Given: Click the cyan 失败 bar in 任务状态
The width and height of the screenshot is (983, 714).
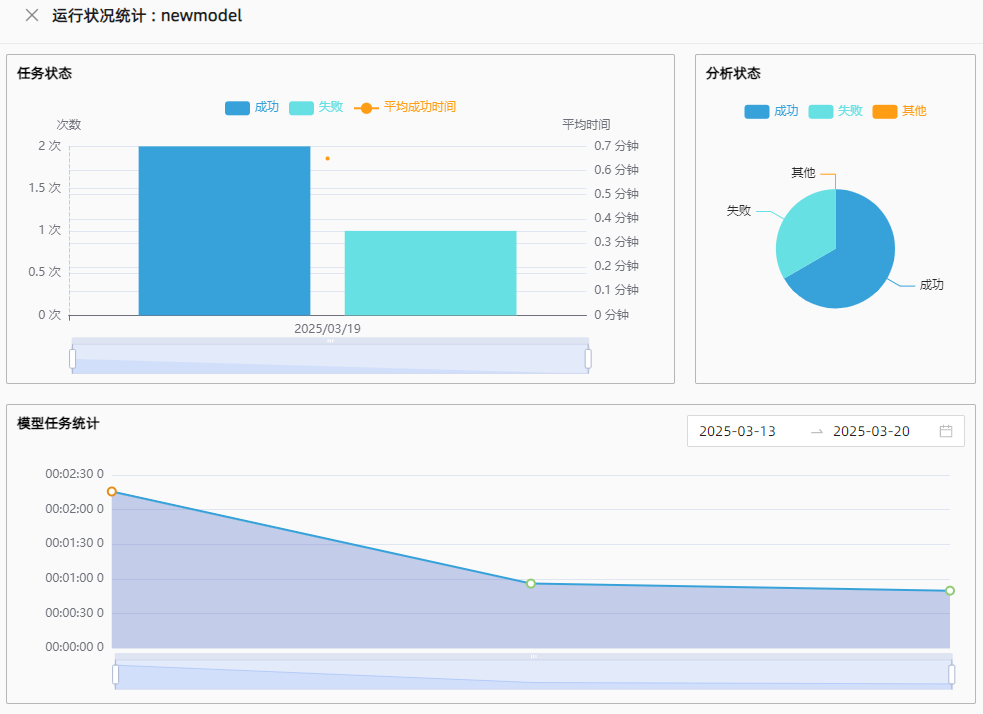Looking at the screenshot, I should click(431, 273).
